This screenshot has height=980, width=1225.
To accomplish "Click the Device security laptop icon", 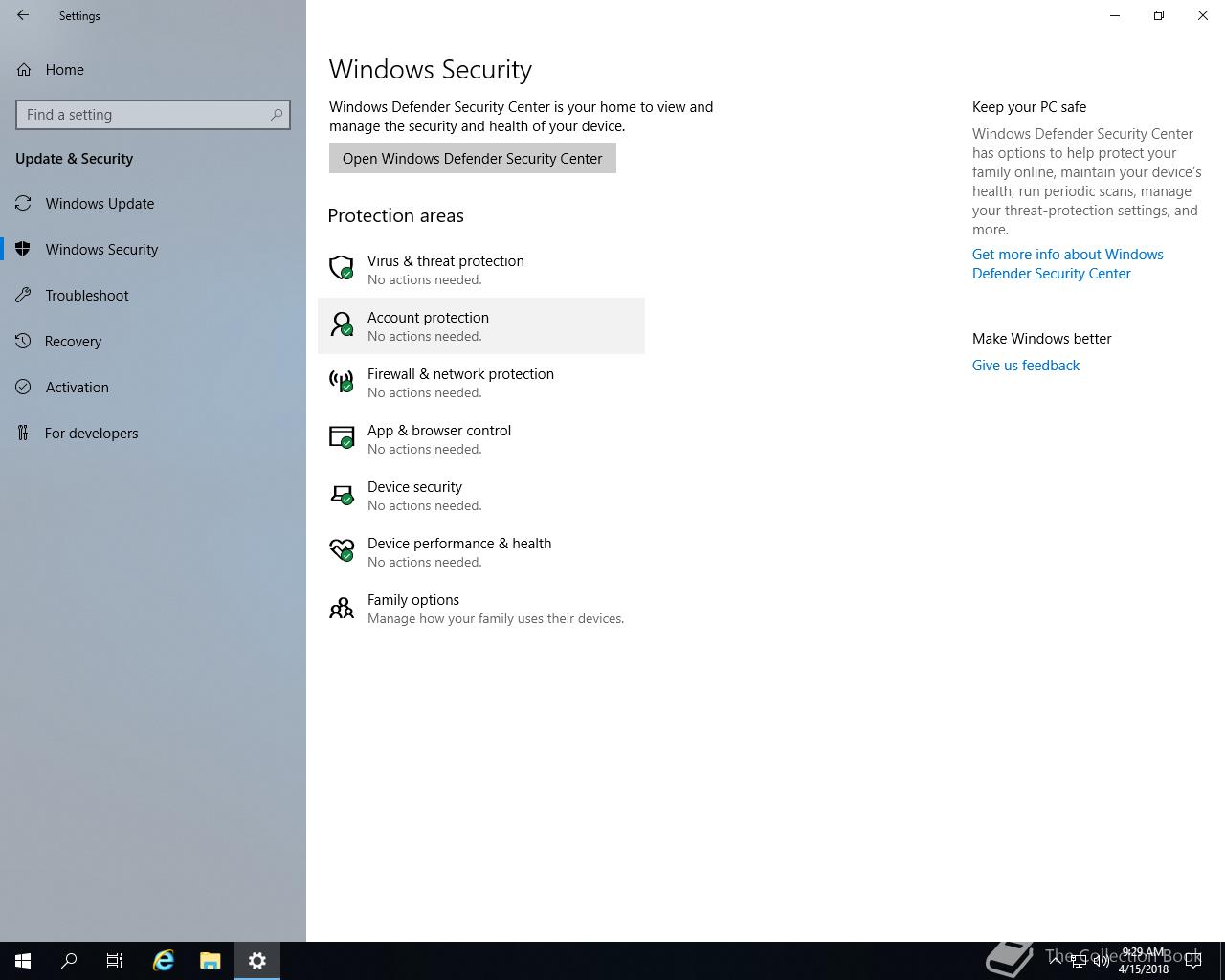I will pyautogui.click(x=342, y=494).
